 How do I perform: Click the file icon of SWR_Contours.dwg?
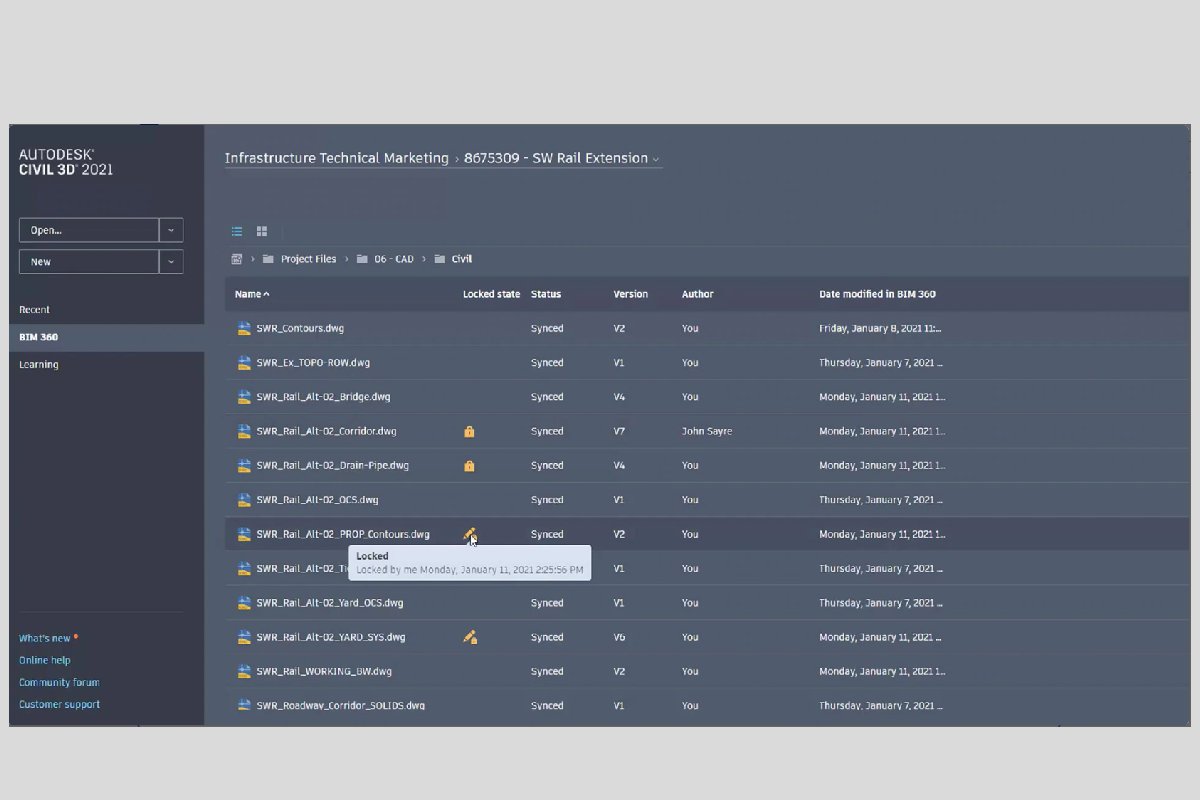(x=243, y=328)
